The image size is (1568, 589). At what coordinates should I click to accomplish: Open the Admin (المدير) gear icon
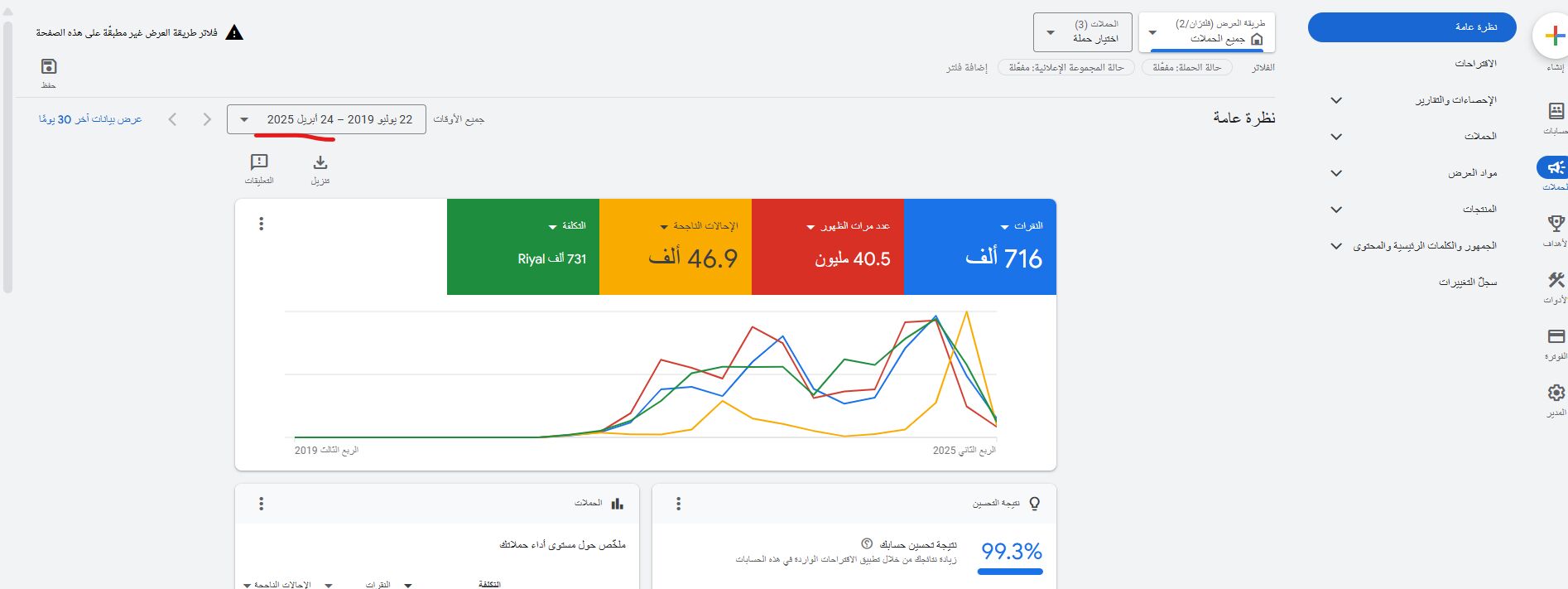(x=1556, y=393)
